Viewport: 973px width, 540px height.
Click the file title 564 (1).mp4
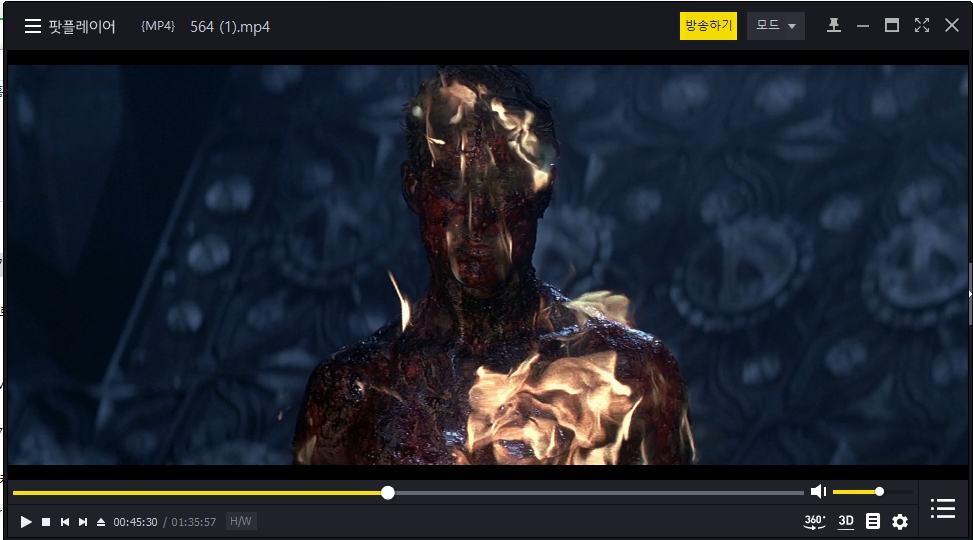click(x=230, y=27)
